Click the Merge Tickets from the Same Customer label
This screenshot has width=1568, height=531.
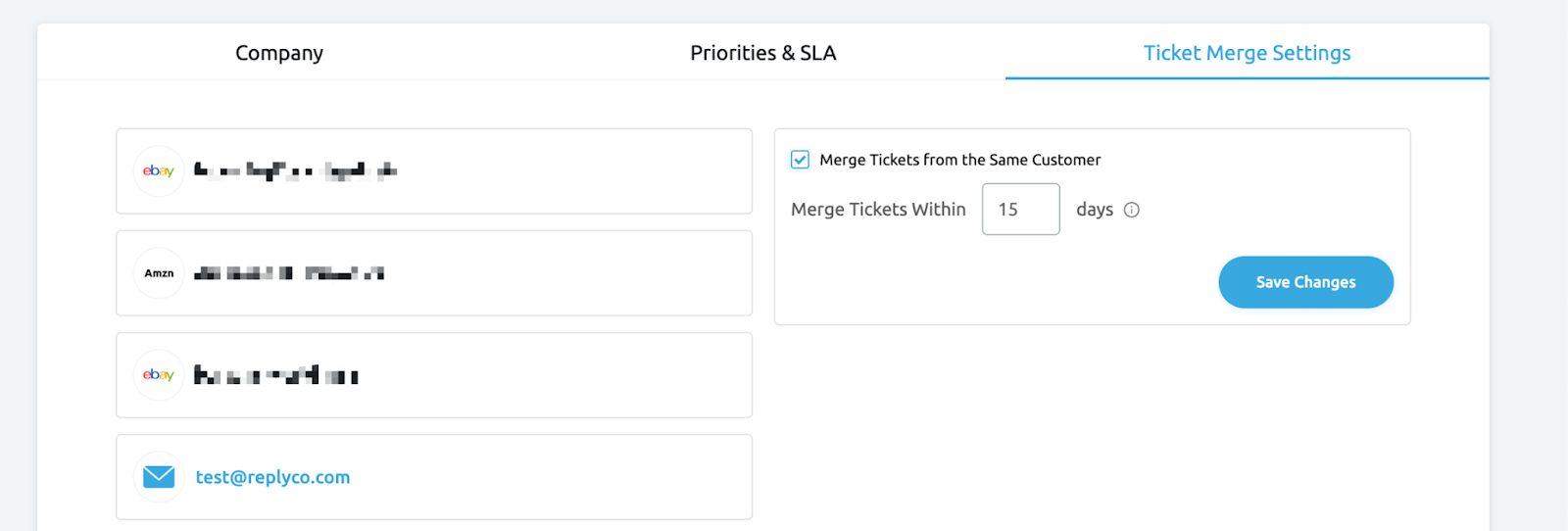pos(960,160)
